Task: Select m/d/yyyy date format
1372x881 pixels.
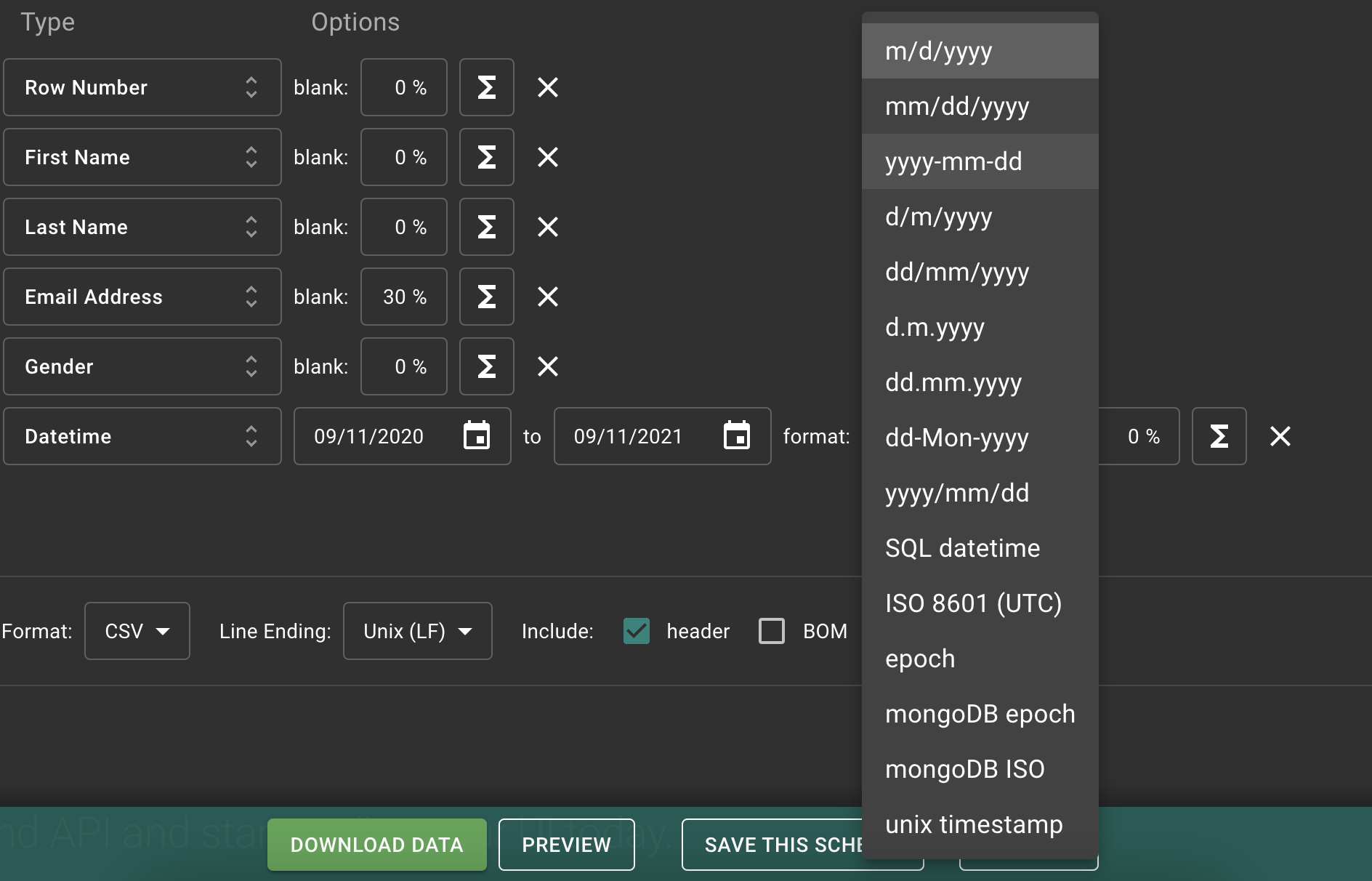Action: [x=980, y=51]
